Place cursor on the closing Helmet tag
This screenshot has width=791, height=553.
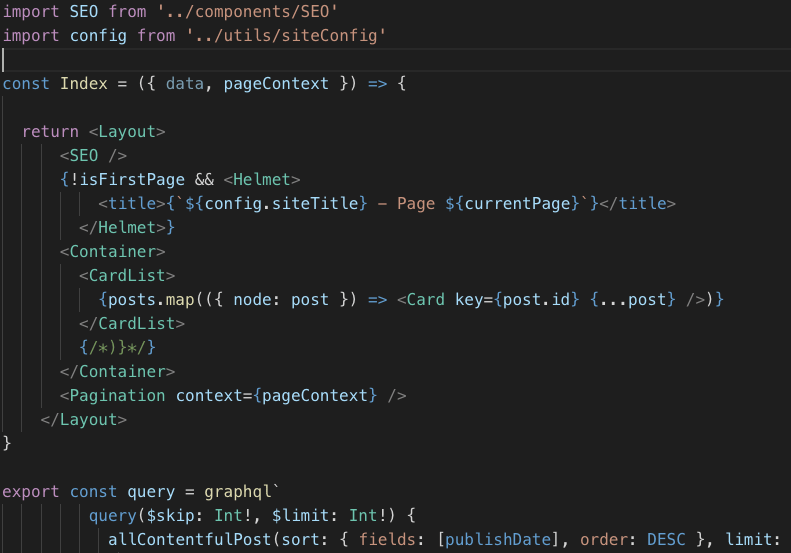[127, 227]
